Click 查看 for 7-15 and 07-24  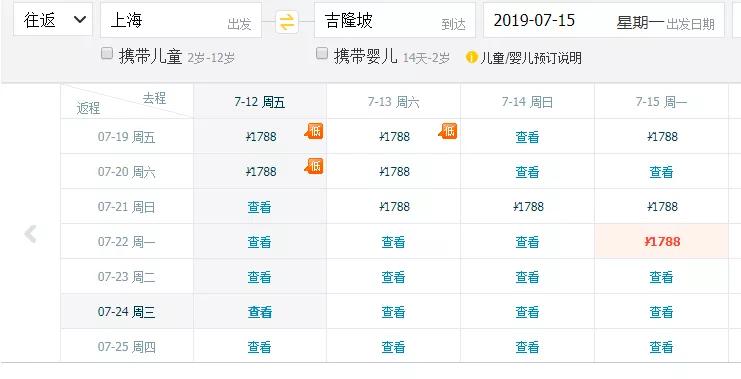[661, 312]
